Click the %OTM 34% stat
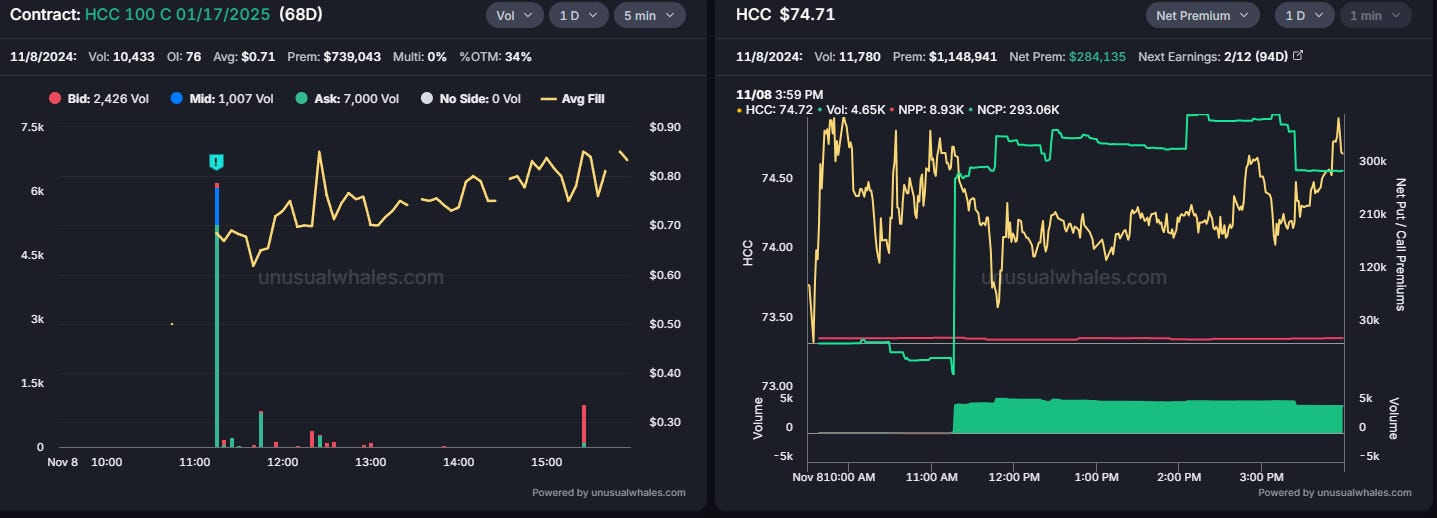The width and height of the screenshot is (1437, 518). 496,57
